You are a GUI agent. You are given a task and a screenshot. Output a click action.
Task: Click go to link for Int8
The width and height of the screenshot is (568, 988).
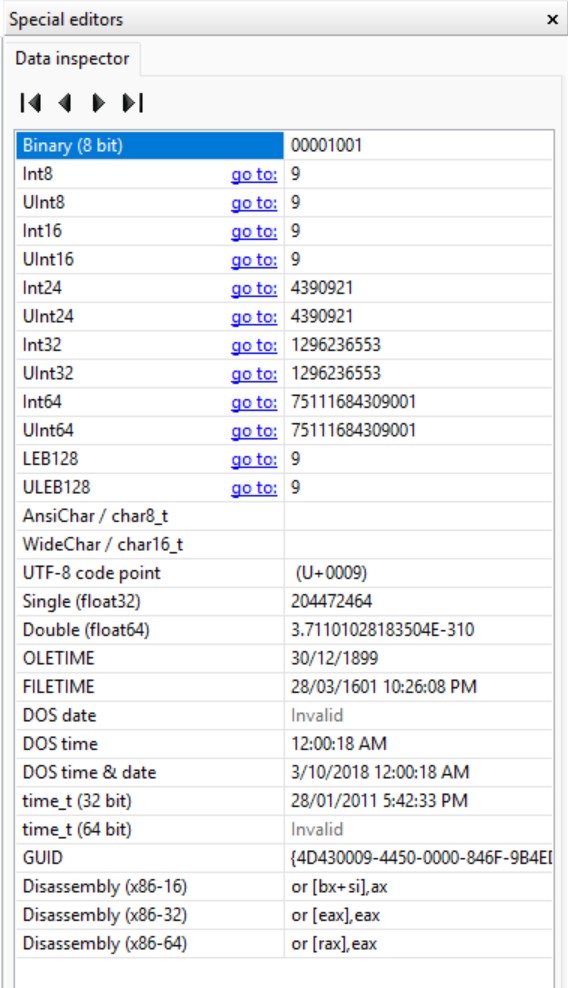254,175
